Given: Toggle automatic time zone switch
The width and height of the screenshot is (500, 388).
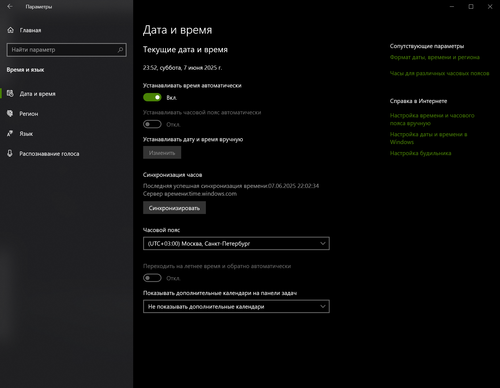Looking at the screenshot, I should click(152, 124).
